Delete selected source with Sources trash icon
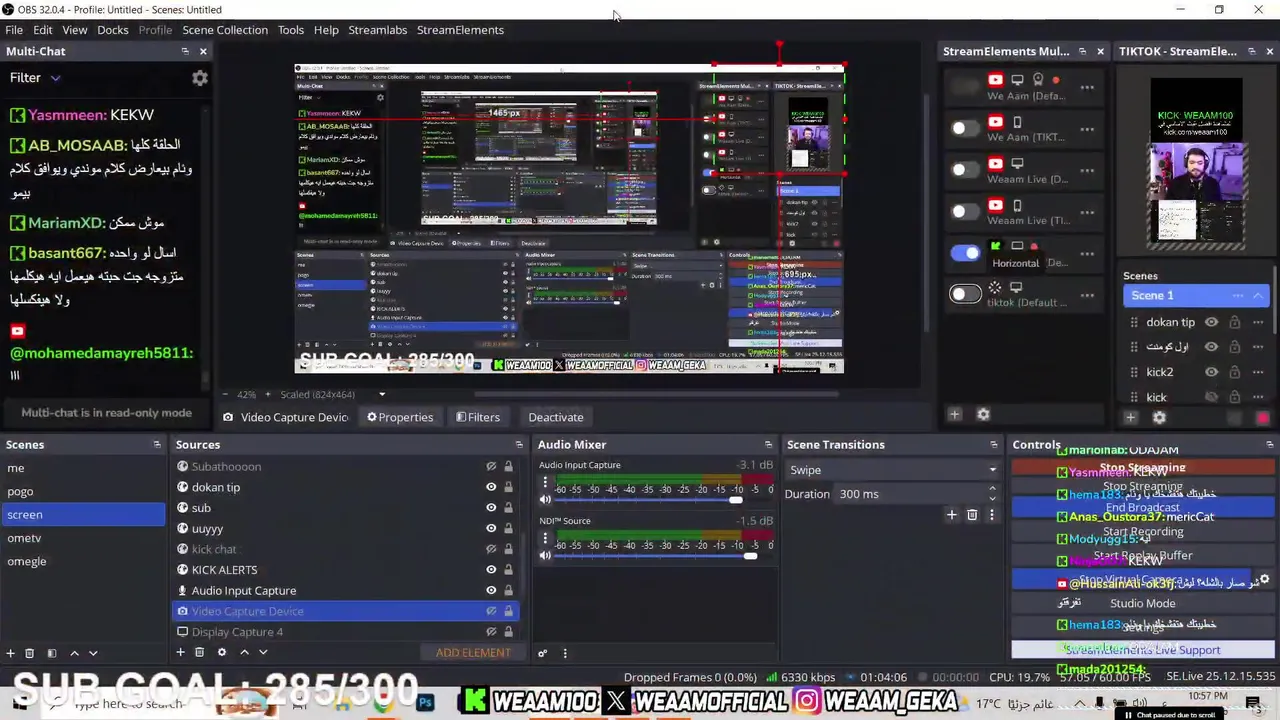This screenshot has width=1280, height=720. coord(199,652)
